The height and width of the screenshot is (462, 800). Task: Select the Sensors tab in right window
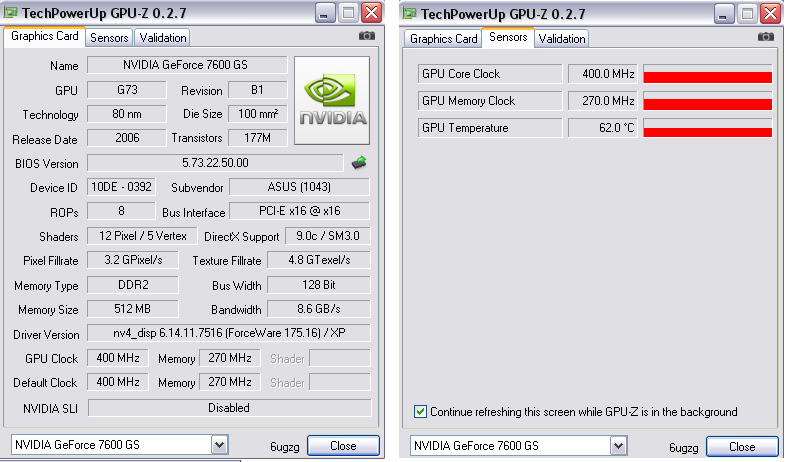pos(508,37)
